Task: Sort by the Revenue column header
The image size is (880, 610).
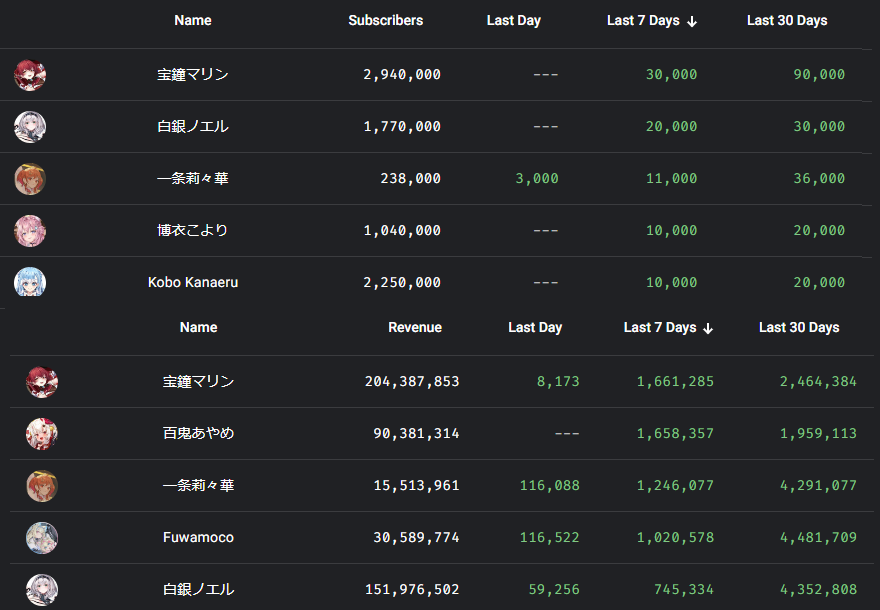Action: (415, 328)
